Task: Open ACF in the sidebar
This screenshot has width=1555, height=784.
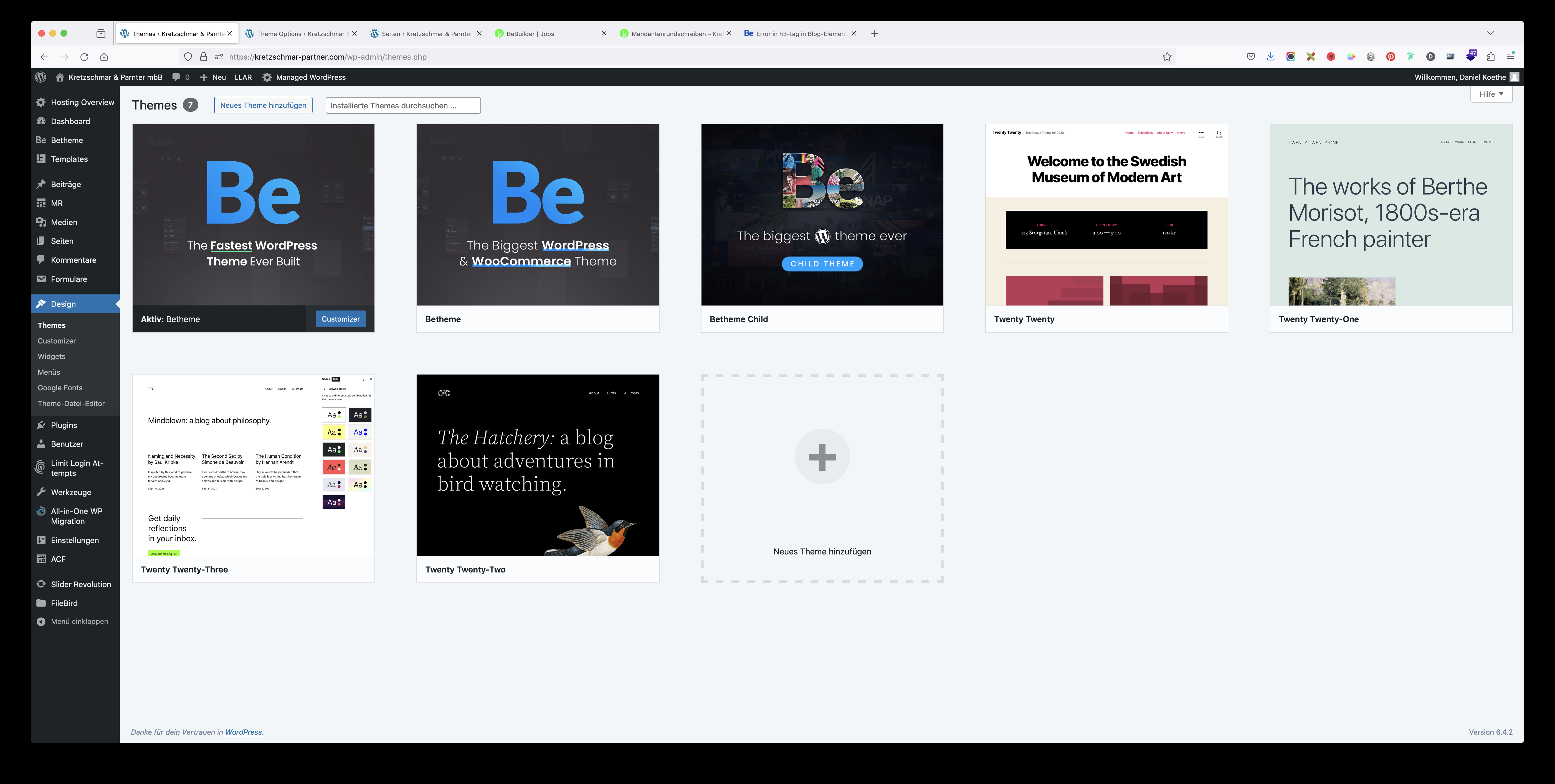Action: [75, 559]
